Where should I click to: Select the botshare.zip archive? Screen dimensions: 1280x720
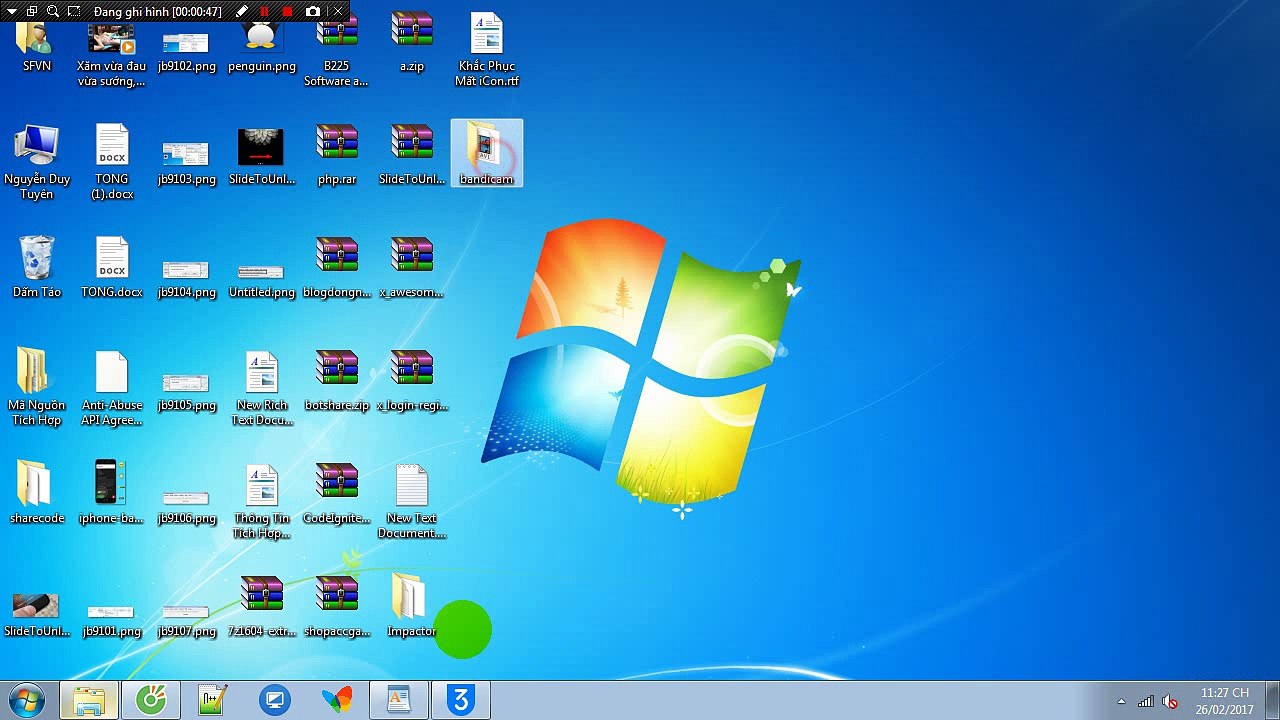click(x=337, y=381)
